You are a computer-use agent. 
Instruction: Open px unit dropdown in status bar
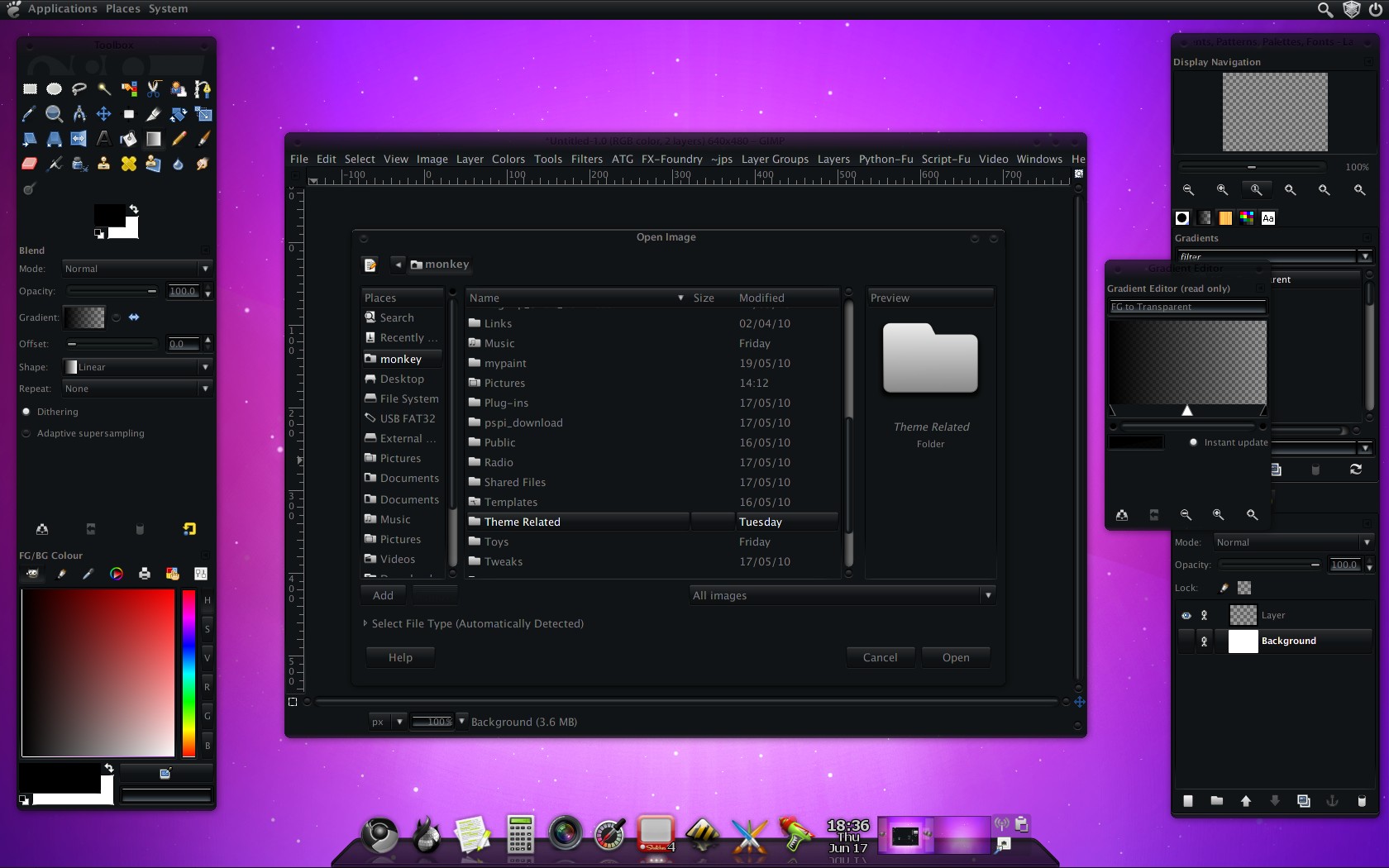[388, 722]
